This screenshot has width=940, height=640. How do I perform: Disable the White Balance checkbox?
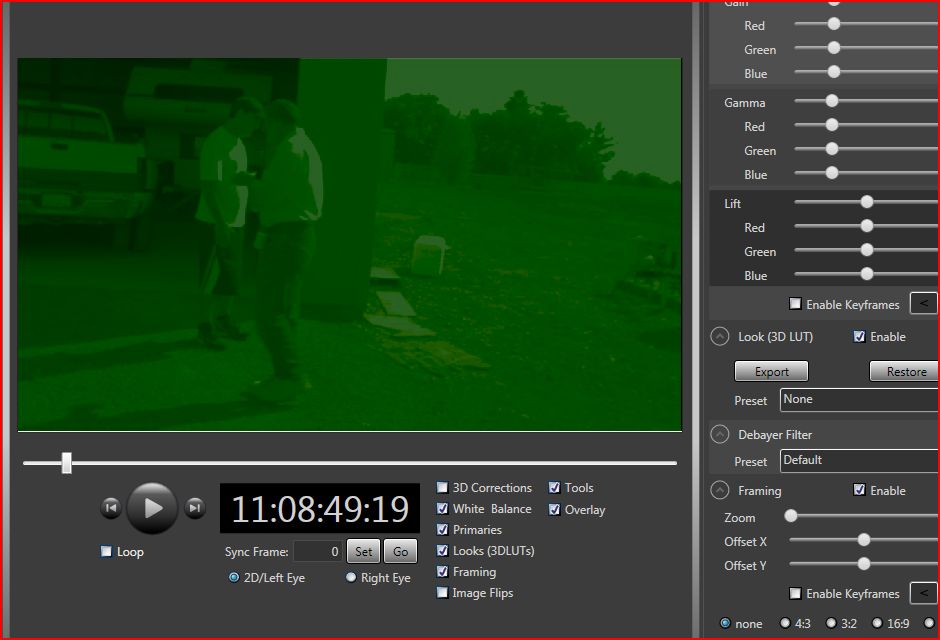[x=443, y=509]
